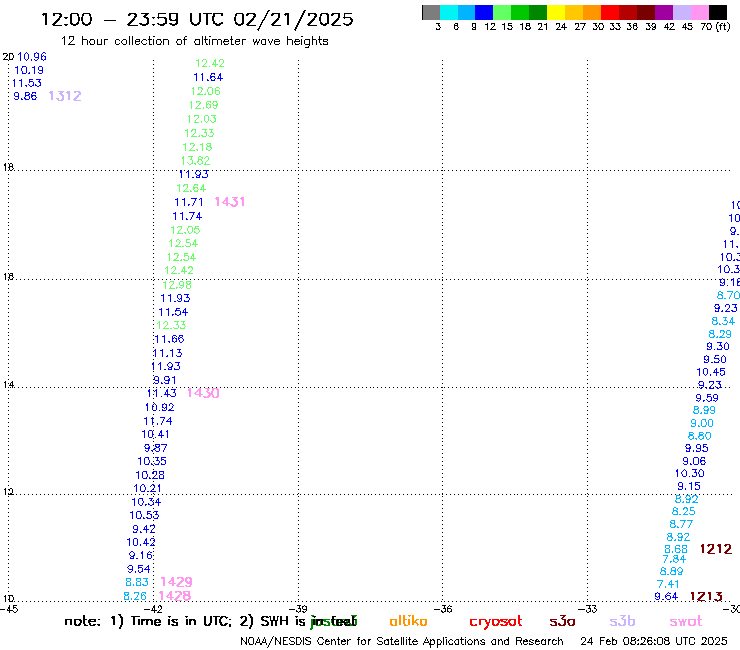Click the wave height value 12.69
The image size is (740, 650).
203,105
